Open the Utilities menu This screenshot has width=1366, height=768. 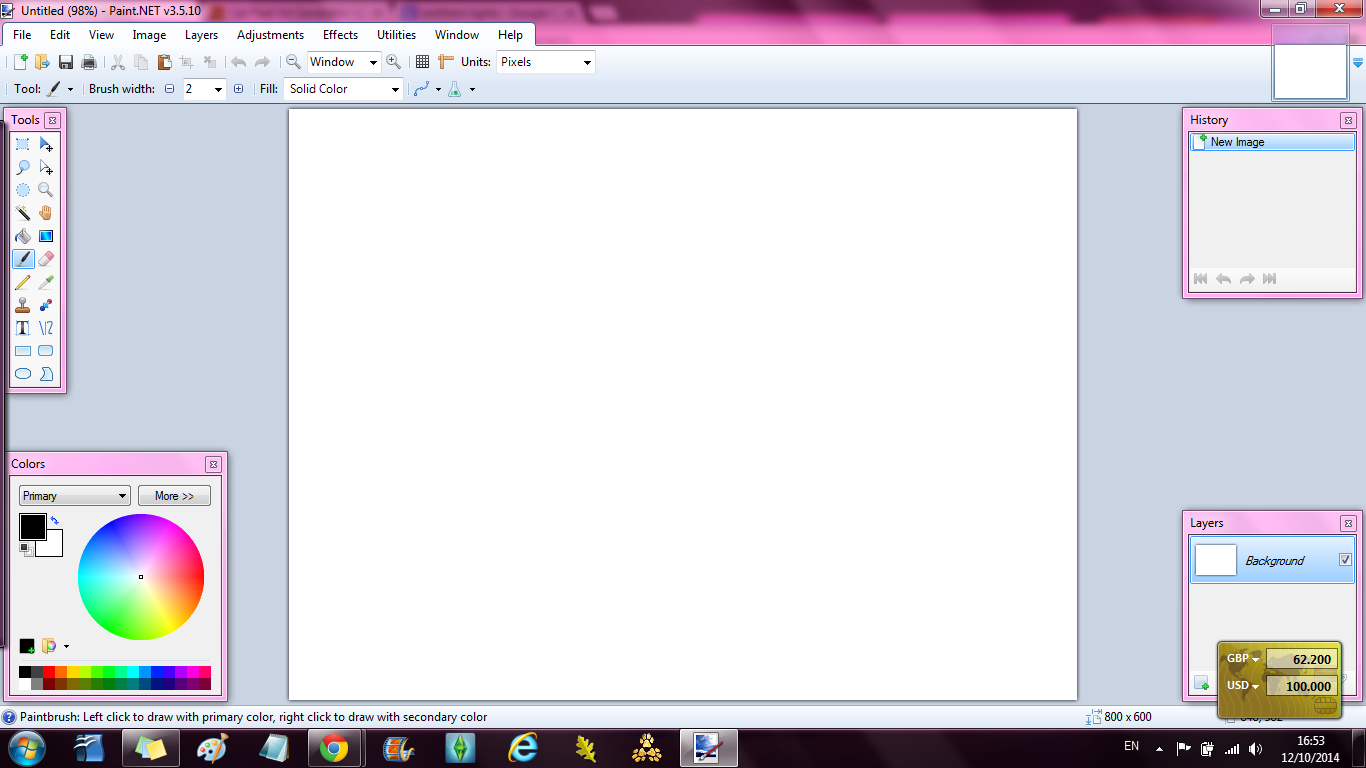pyautogui.click(x=396, y=35)
